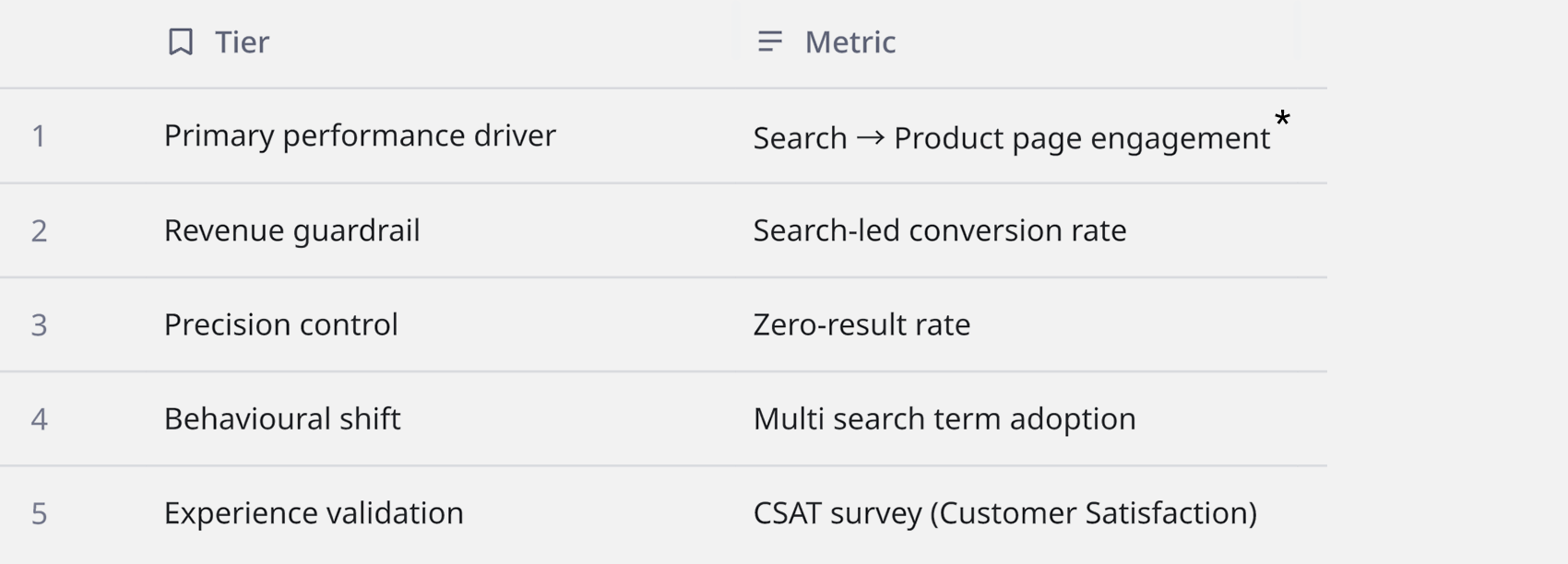
Task: Click the bookmark icon beside Tier header
Action: click(x=181, y=41)
